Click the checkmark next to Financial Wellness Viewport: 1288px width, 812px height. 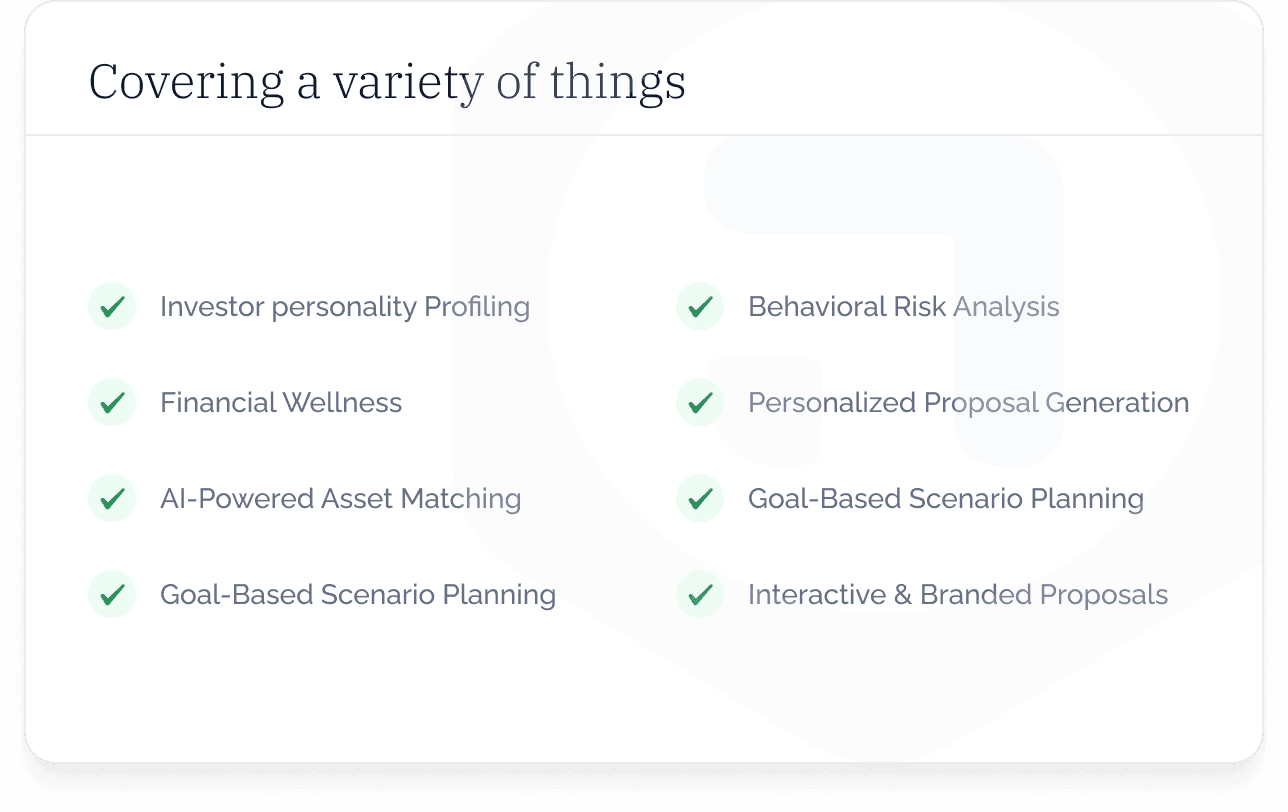tap(112, 402)
